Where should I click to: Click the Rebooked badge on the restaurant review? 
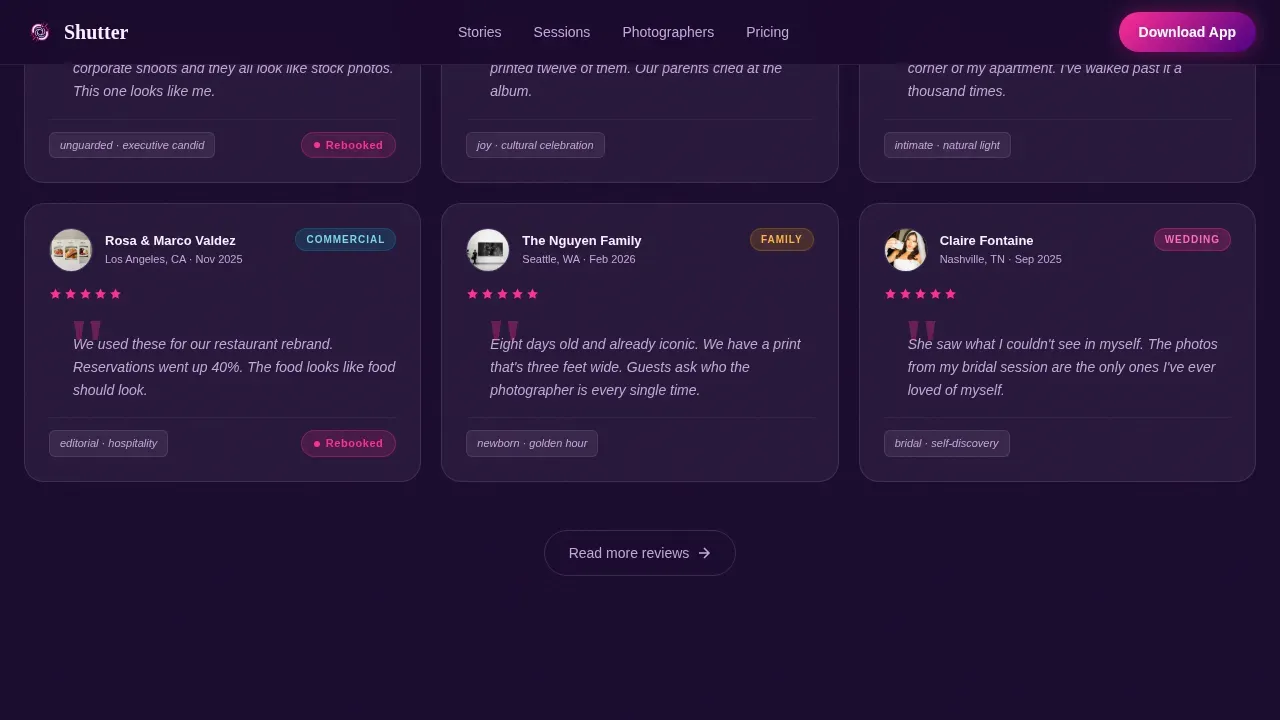coord(348,443)
